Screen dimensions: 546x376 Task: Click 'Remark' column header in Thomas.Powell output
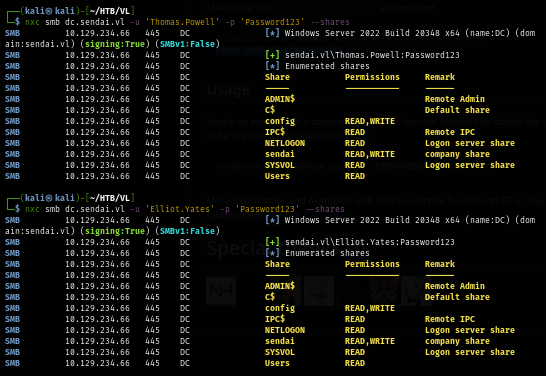pyautogui.click(x=440, y=77)
